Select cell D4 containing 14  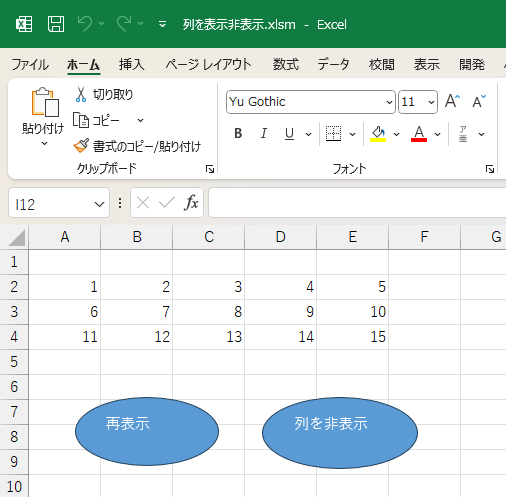coord(281,337)
